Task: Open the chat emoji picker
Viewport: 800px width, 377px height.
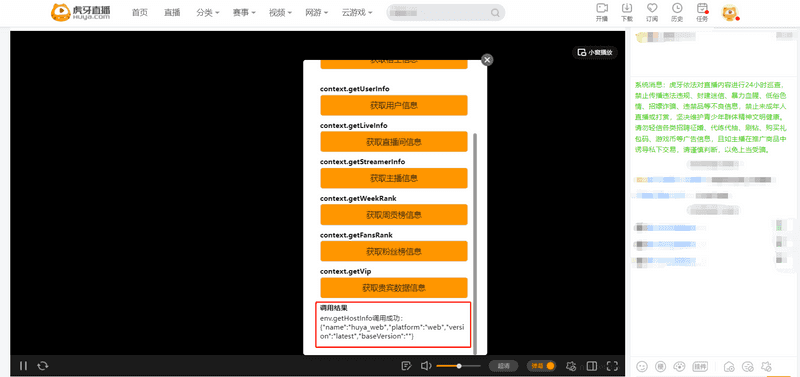Action: point(642,366)
